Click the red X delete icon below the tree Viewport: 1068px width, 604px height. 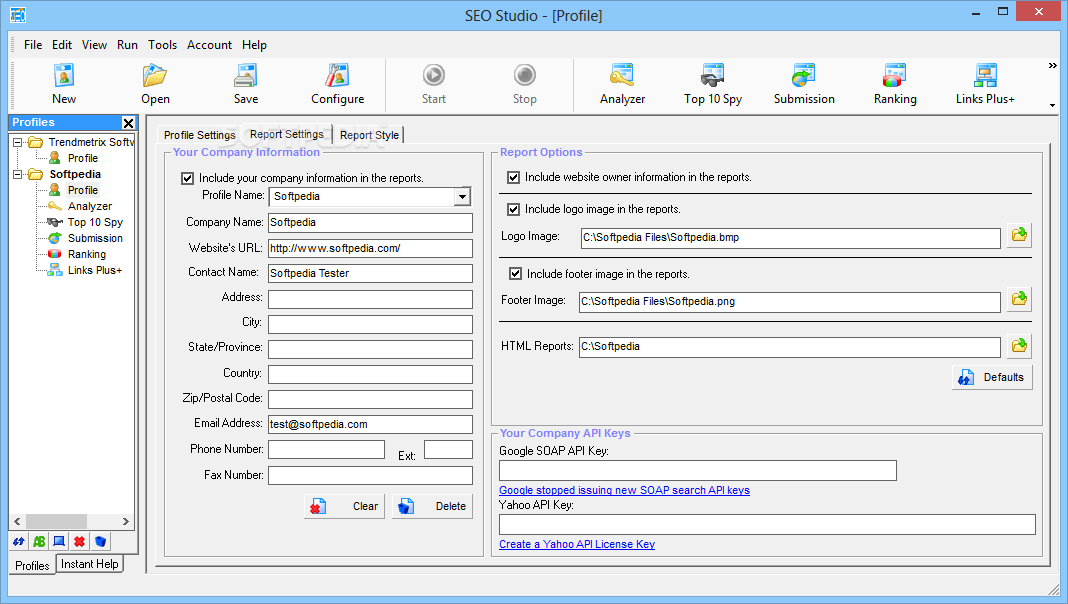click(x=80, y=541)
